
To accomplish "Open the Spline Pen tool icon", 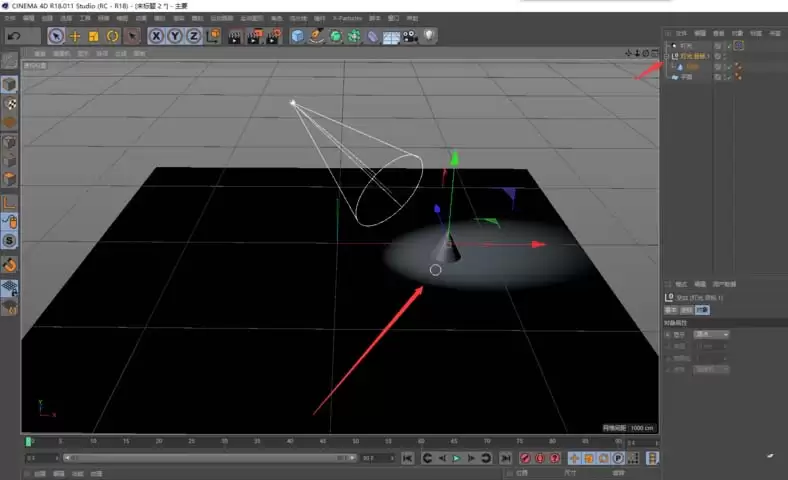I will [x=317, y=36].
